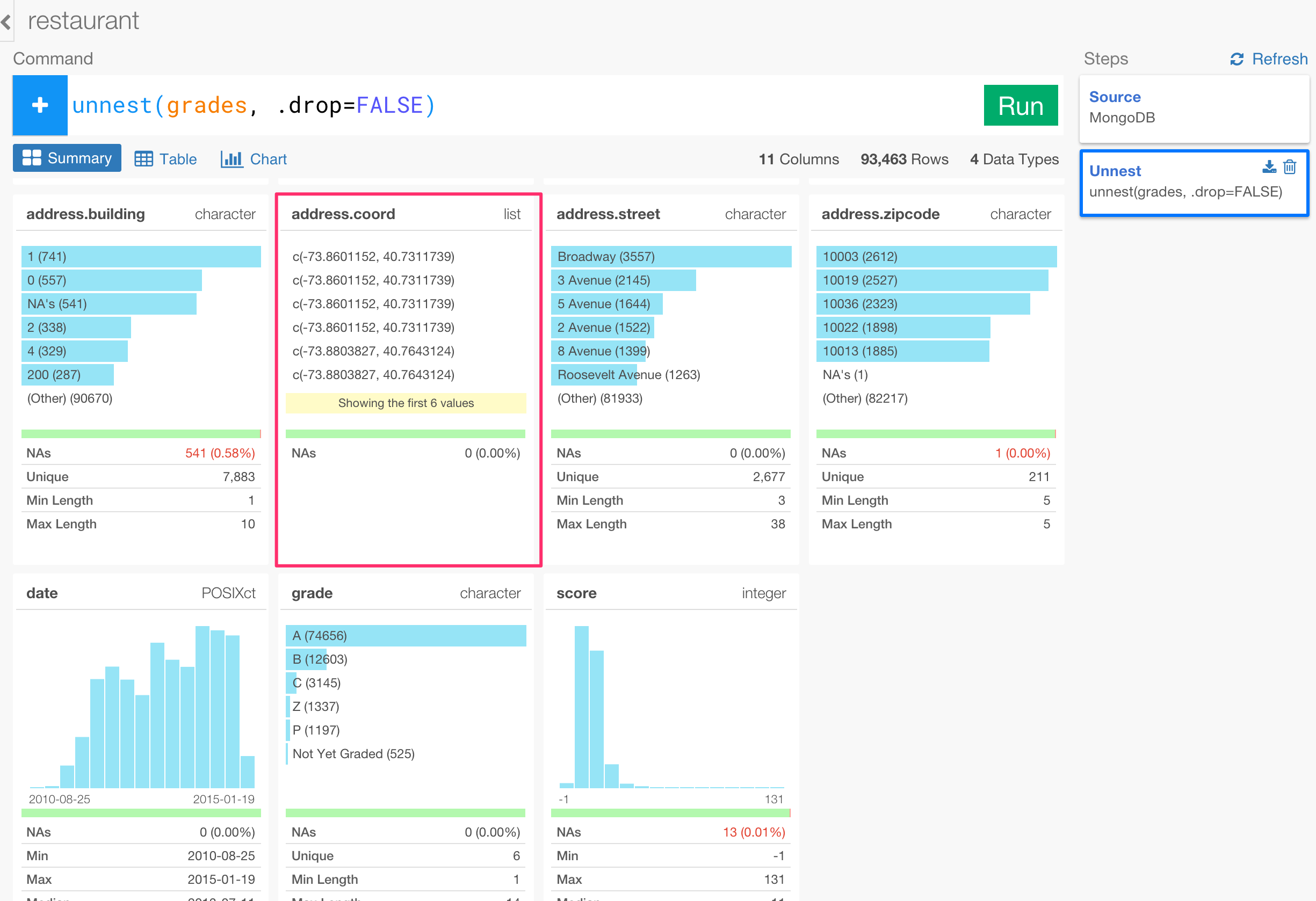Viewport: 1316px width, 901px height.
Task: Click the address.coord column header
Action: [x=343, y=214]
